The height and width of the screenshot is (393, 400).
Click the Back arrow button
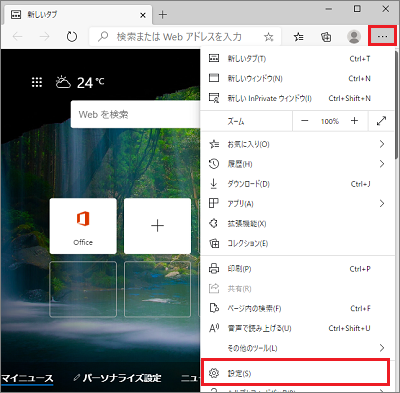pos(17,36)
